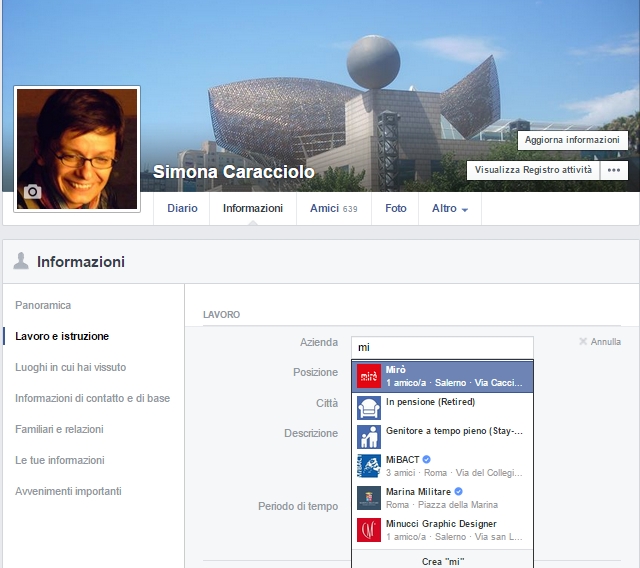The image size is (640, 568).
Task: Click the Marina Militare verified badge
Action: pos(458,491)
